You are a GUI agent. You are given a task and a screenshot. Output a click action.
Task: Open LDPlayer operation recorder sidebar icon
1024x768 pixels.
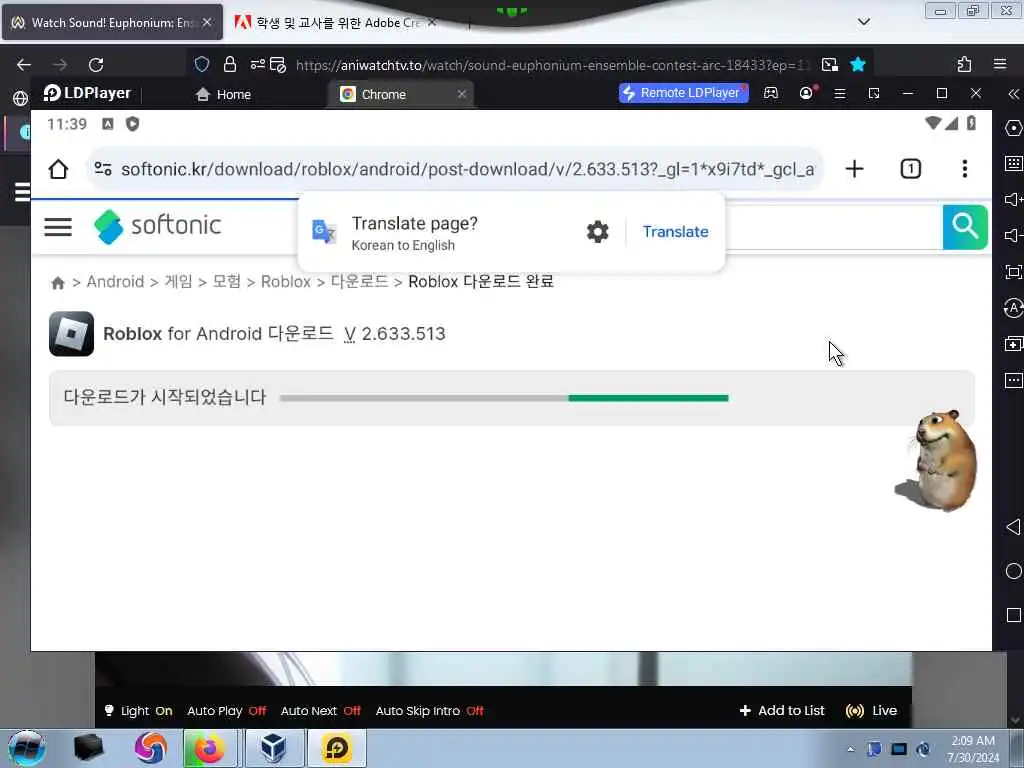click(1013, 308)
